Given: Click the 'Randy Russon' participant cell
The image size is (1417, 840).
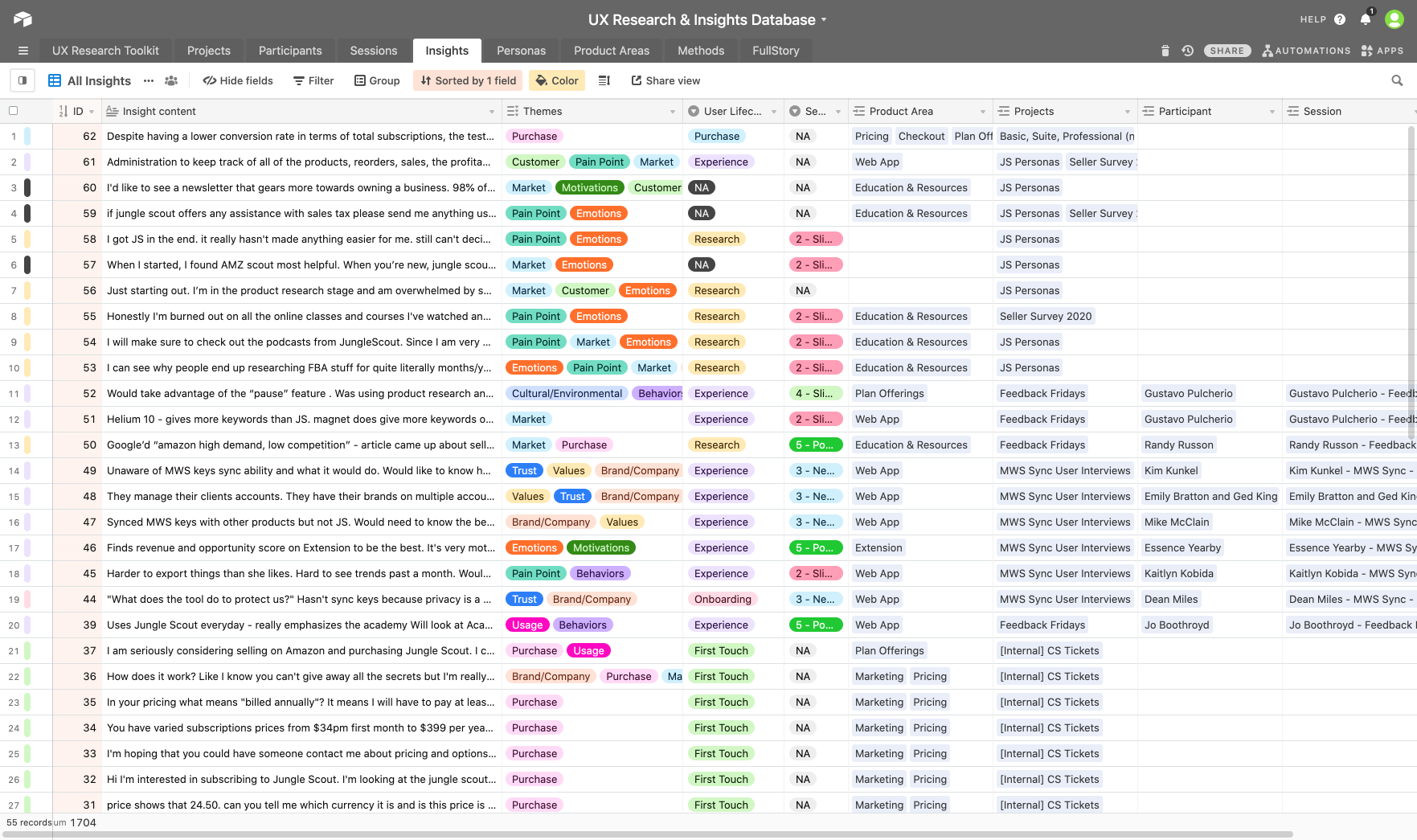Looking at the screenshot, I should [x=1178, y=445].
